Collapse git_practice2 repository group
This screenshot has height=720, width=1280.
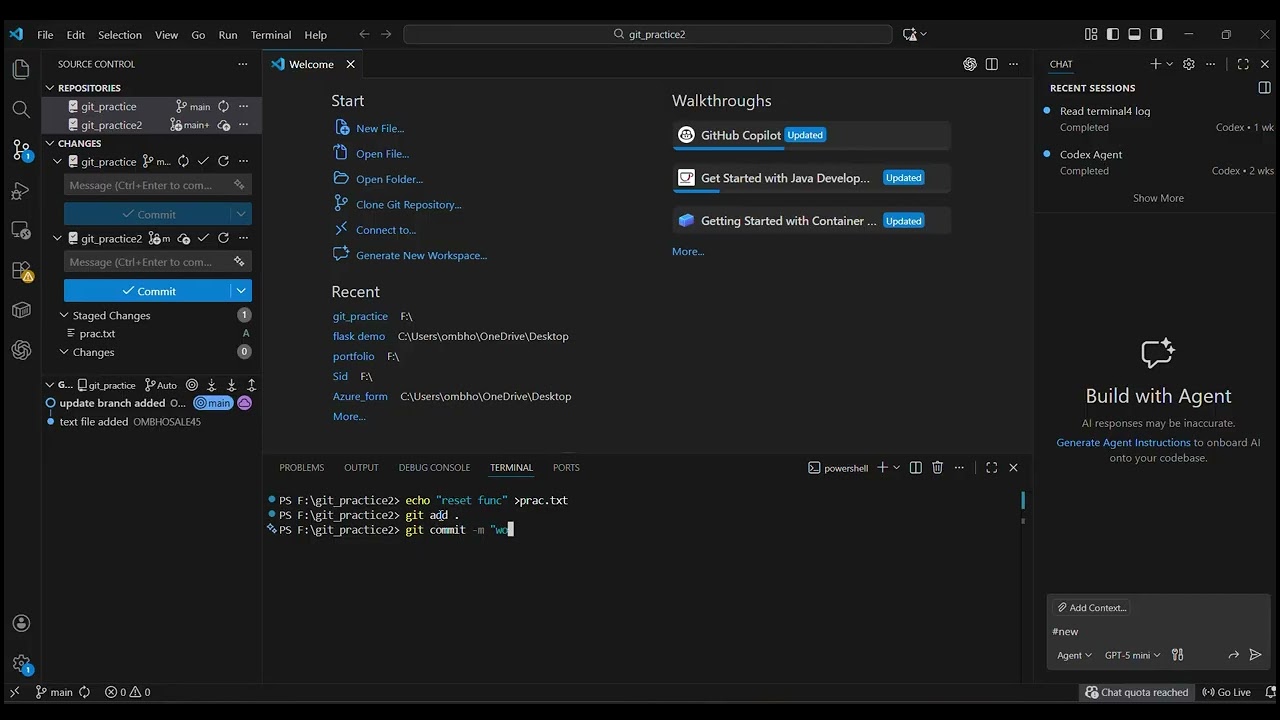(57, 238)
